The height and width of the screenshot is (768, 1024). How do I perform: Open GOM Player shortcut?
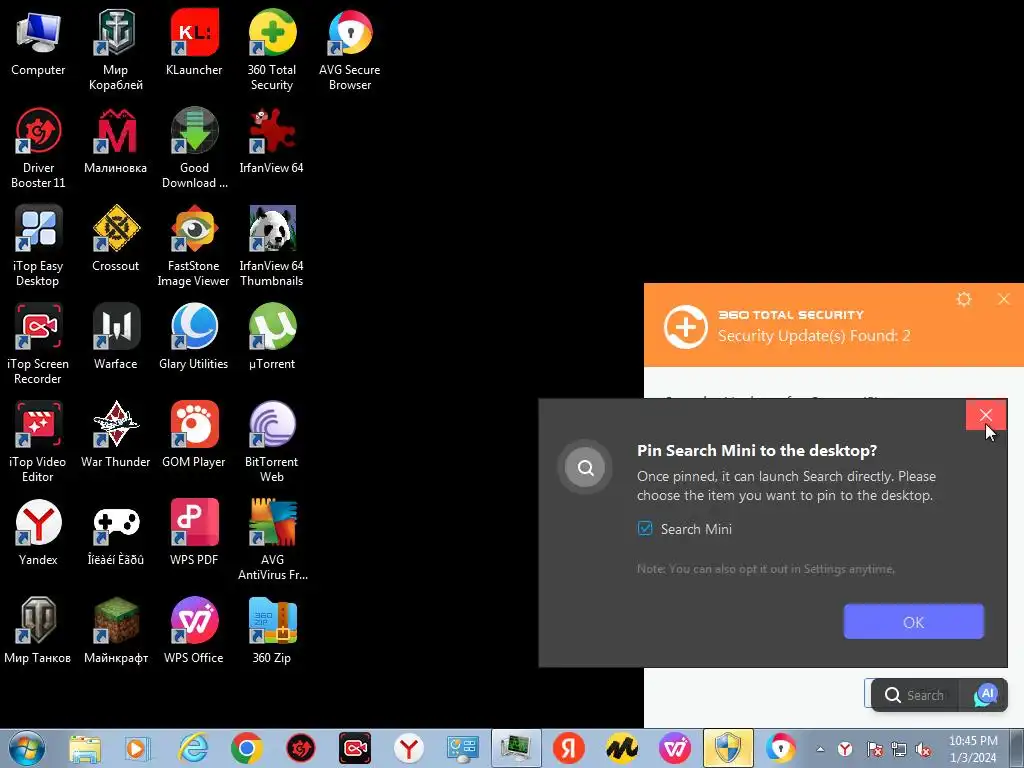click(x=194, y=435)
